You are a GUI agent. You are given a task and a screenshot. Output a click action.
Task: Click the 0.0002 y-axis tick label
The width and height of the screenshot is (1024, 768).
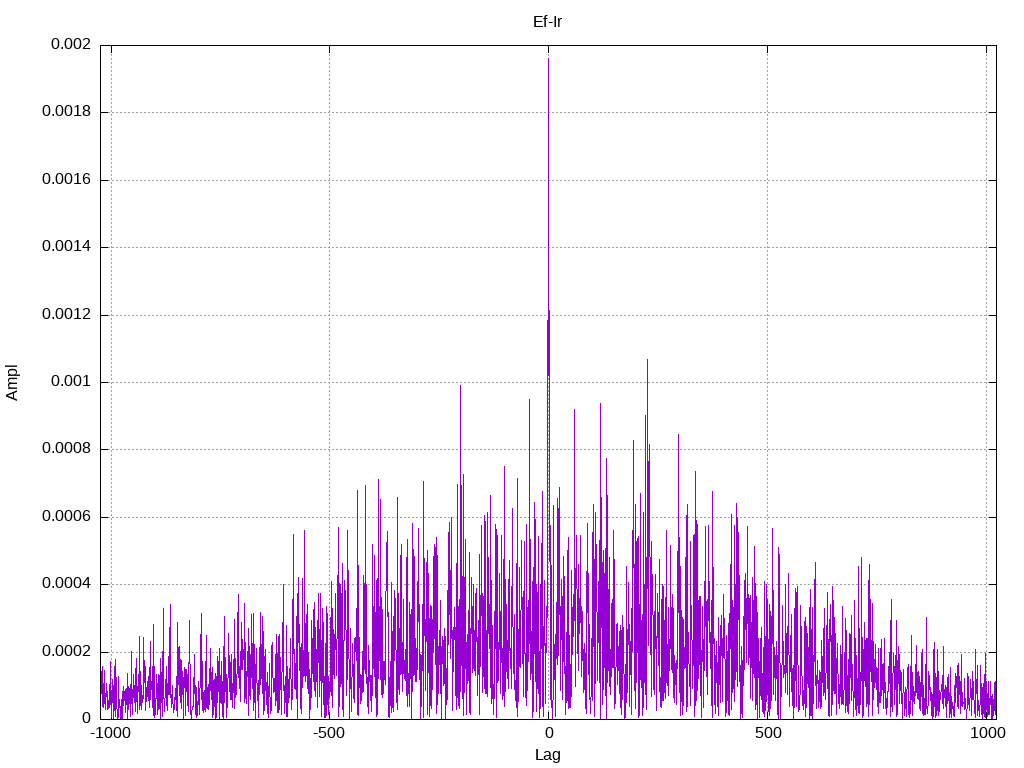[66, 652]
